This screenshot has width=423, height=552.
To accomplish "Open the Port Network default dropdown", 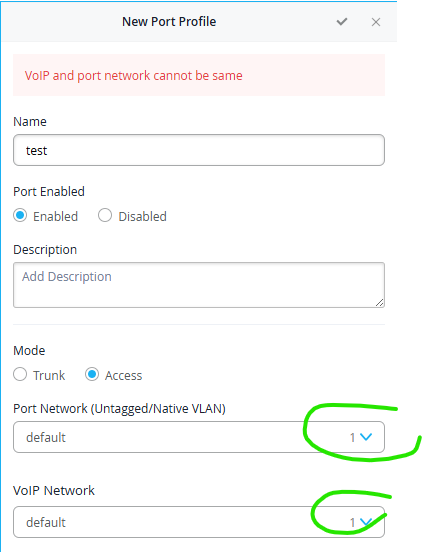I will [x=199, y=437].
